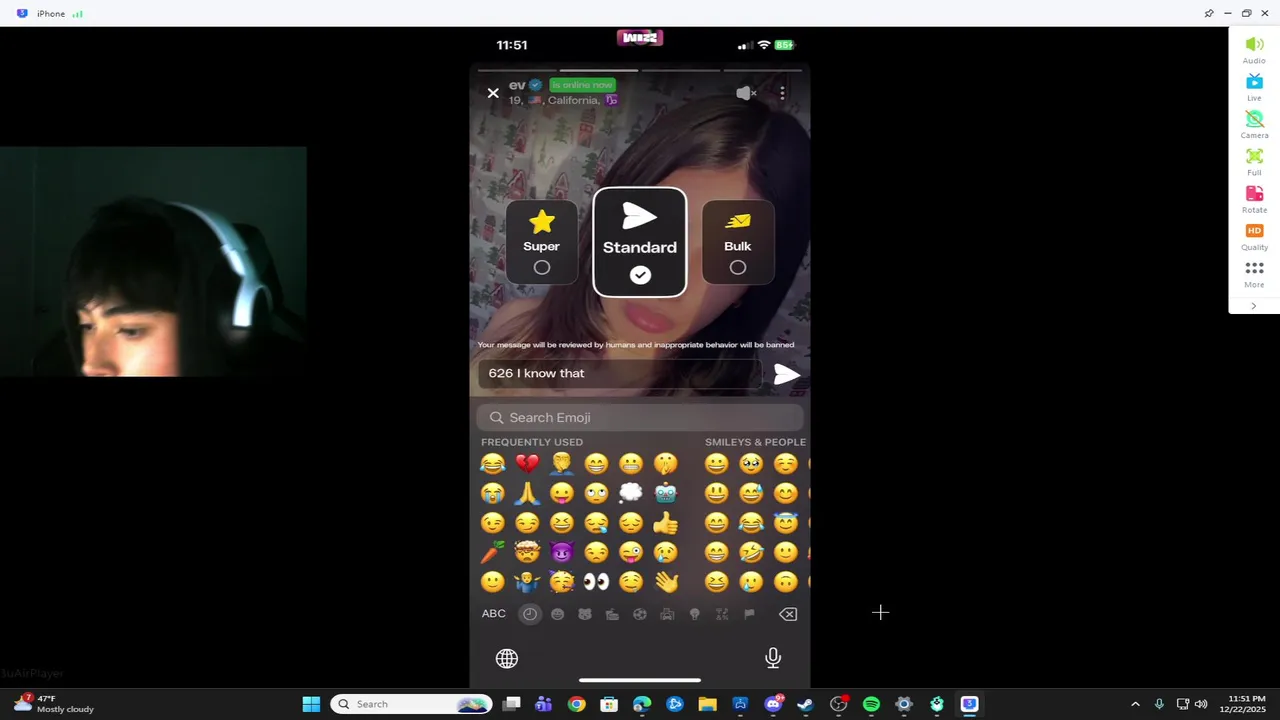The image size is (1280, 720).
Task: Jump to animals emoji category tab
Action: (x=585, y=614)
